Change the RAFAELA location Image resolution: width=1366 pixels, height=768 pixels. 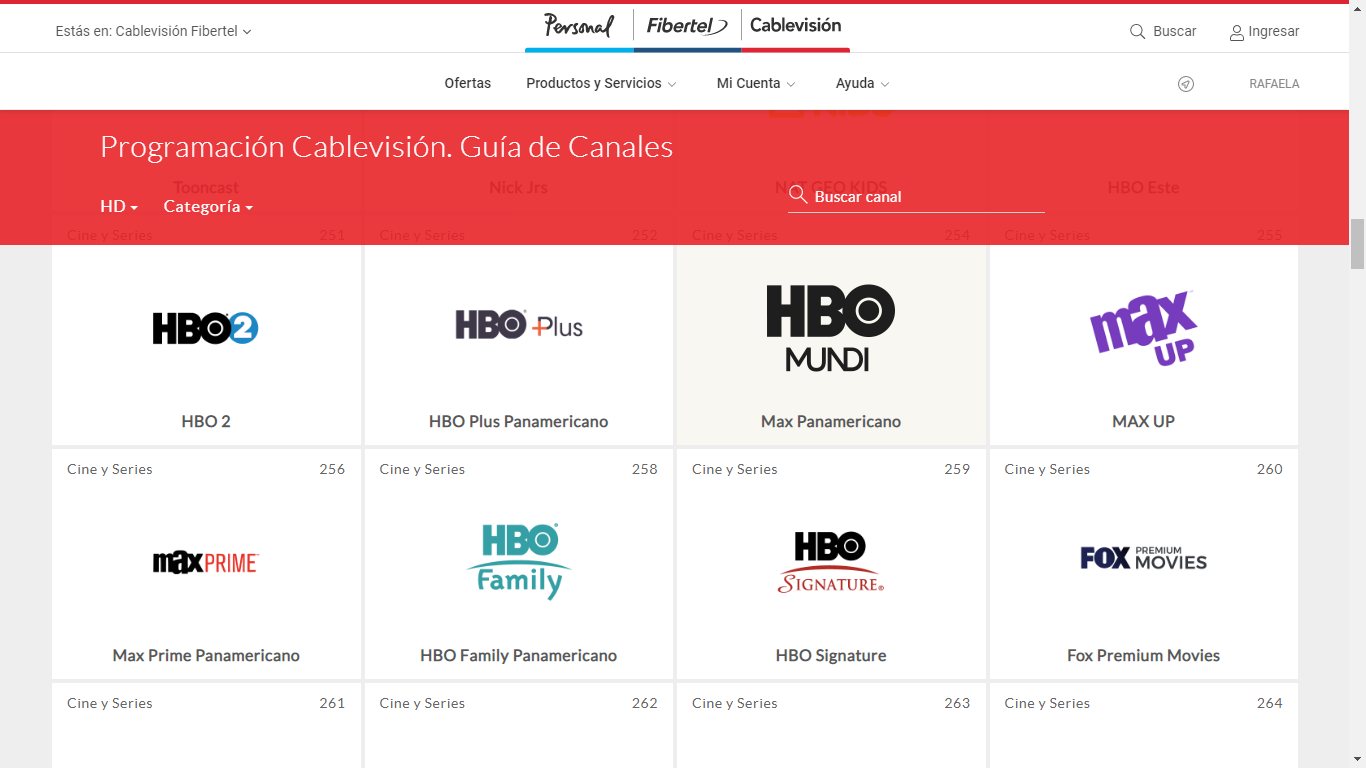[x=1274, y=84]
